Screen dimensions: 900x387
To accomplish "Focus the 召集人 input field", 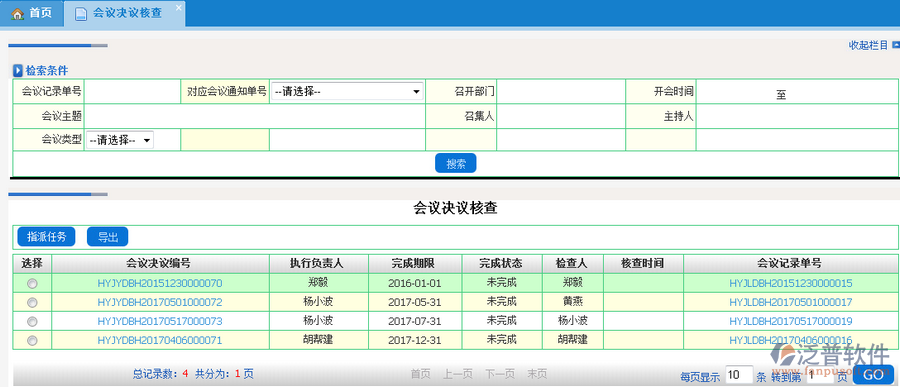I will point(561,117).
